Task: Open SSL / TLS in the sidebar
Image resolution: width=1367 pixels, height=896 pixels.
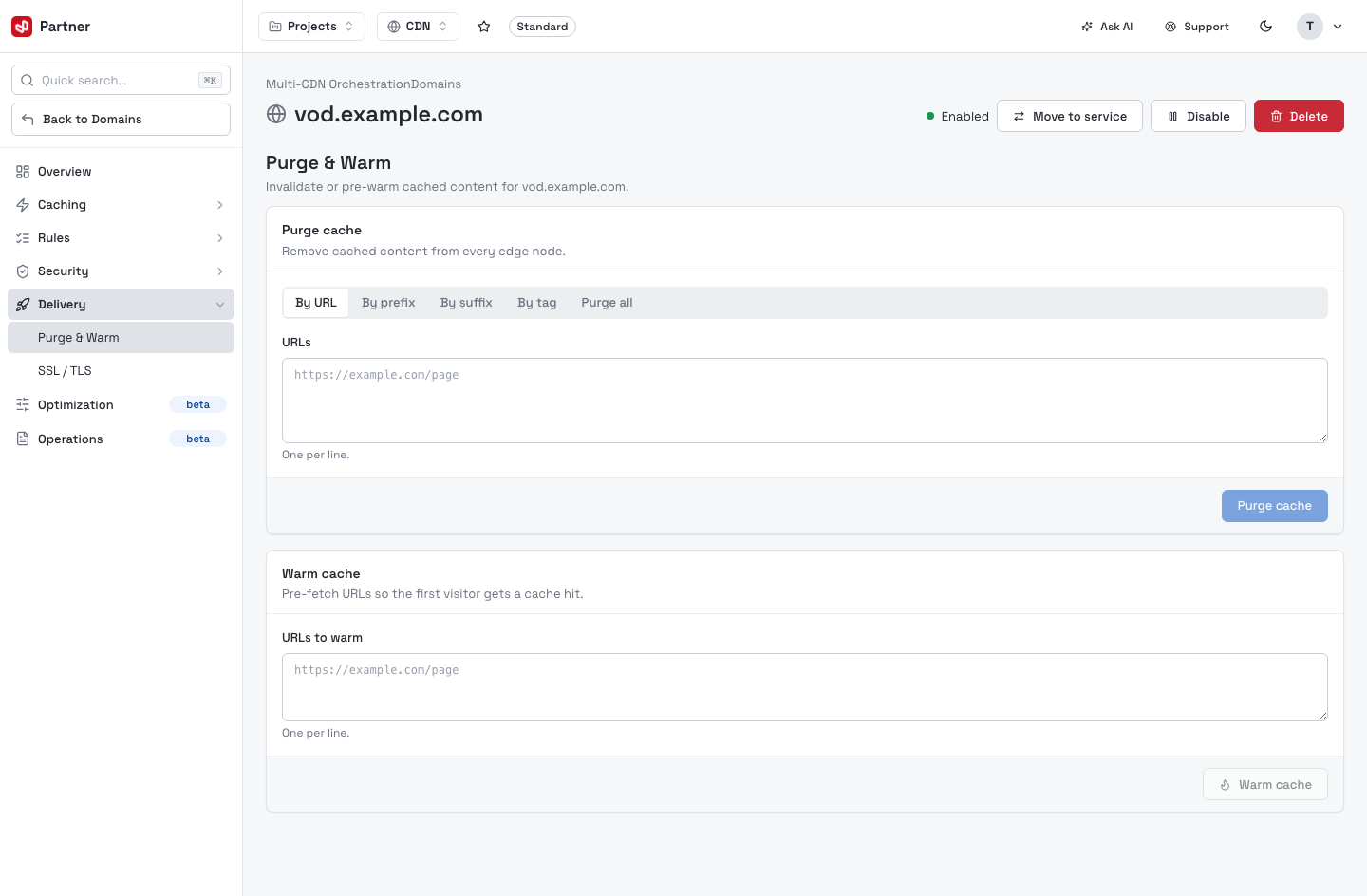Action: click(x=121, y=371)
